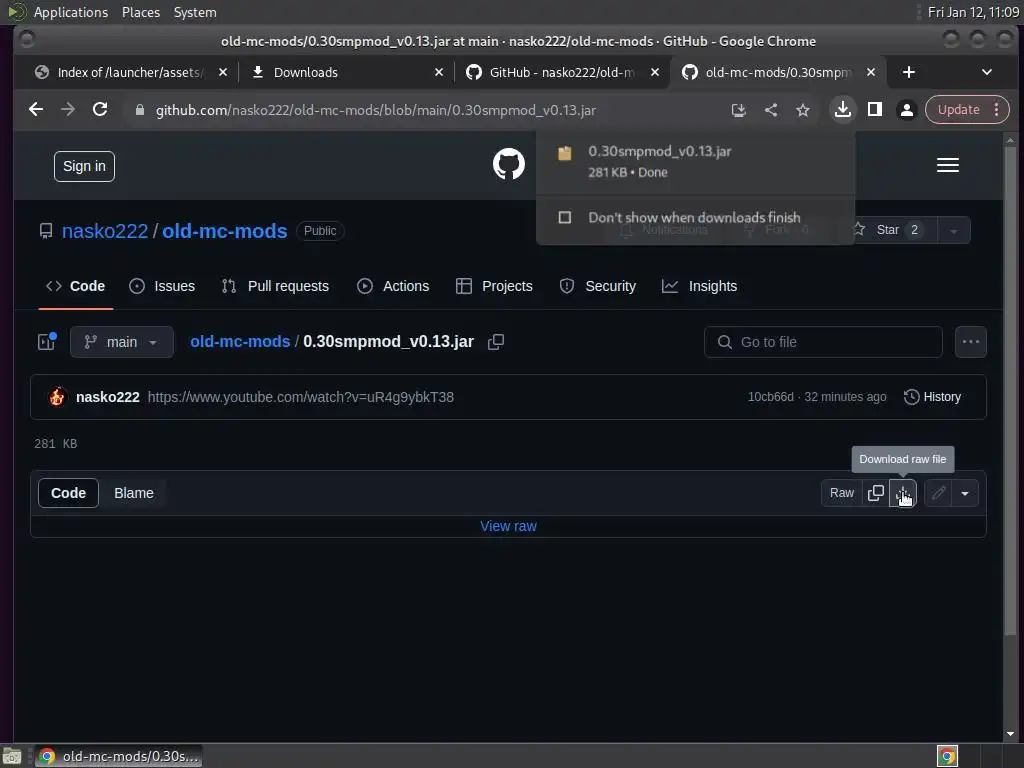The image size is (1024, 768).
Task: Open nasko222 owner link
Action: coord(104,231)
